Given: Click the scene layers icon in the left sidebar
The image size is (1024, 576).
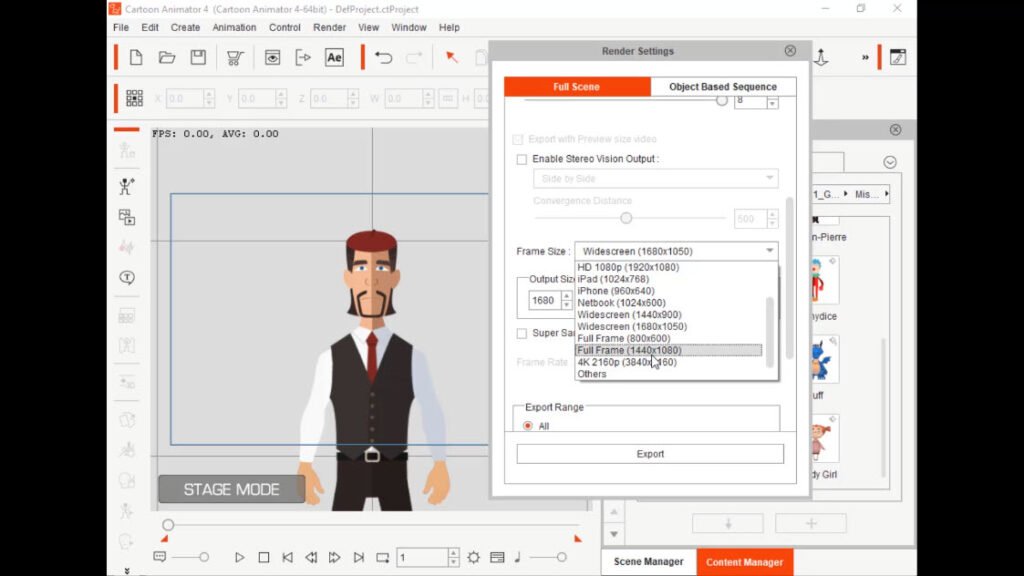Looking at the screenshot, I should (127, 217).
